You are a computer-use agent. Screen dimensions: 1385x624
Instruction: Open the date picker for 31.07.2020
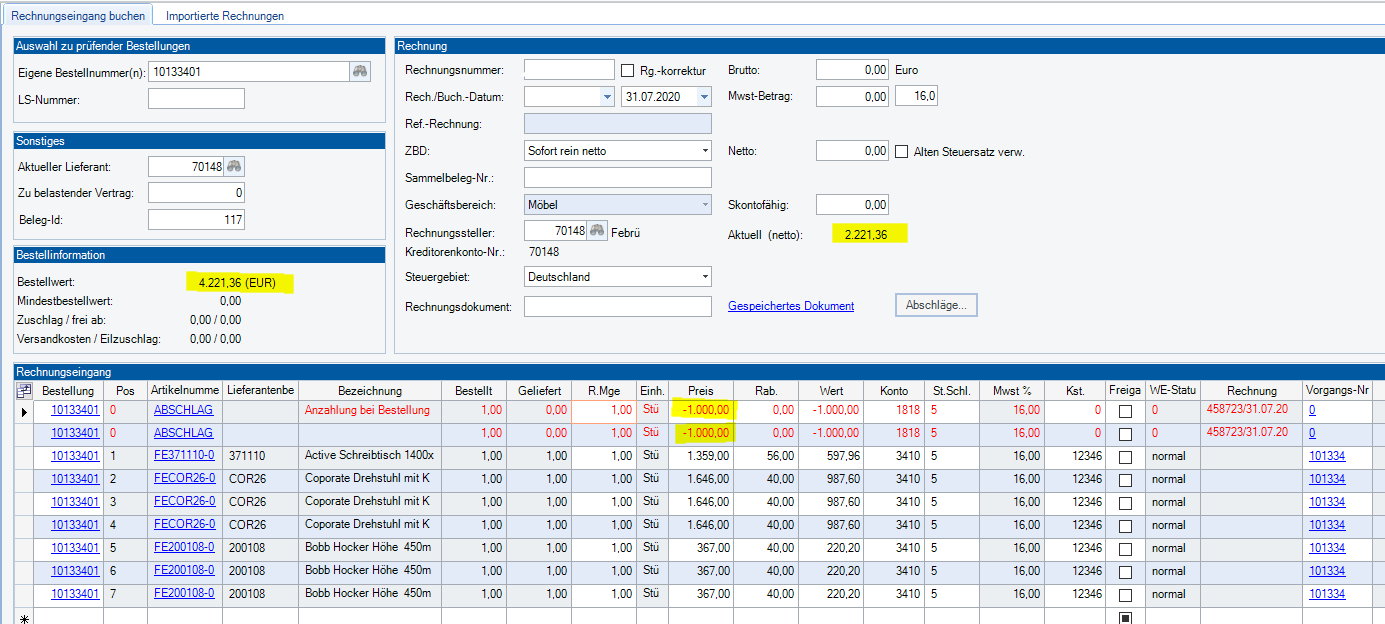coord(704,97)
